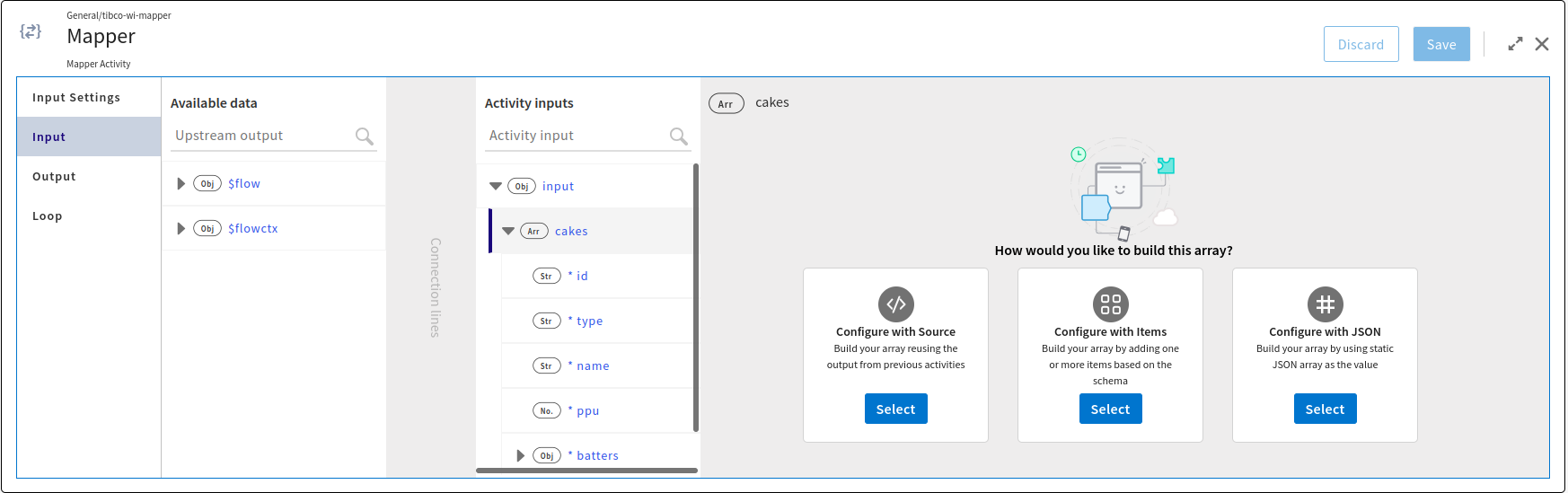Open the Loop tab
1568x493 pixels.
pyautogui.click(x=47, y=216)
